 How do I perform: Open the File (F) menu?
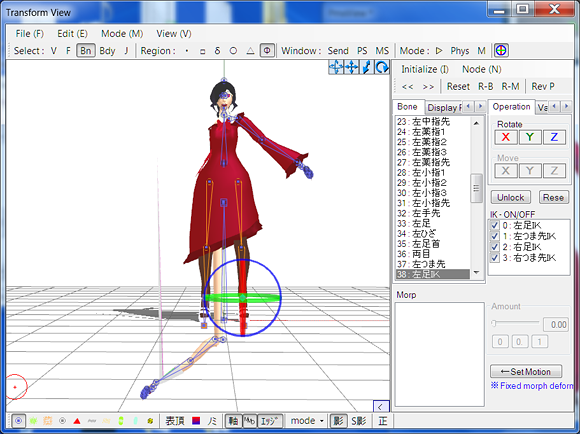pos(30,34)
